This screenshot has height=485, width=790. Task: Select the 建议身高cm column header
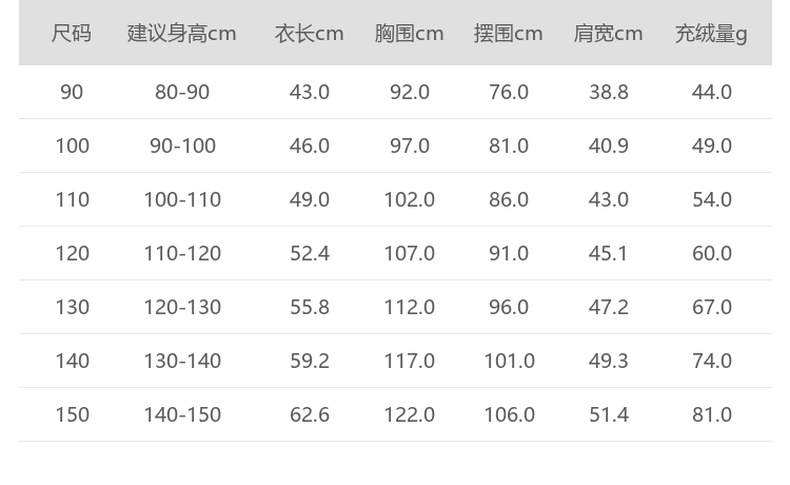point(181,33)
